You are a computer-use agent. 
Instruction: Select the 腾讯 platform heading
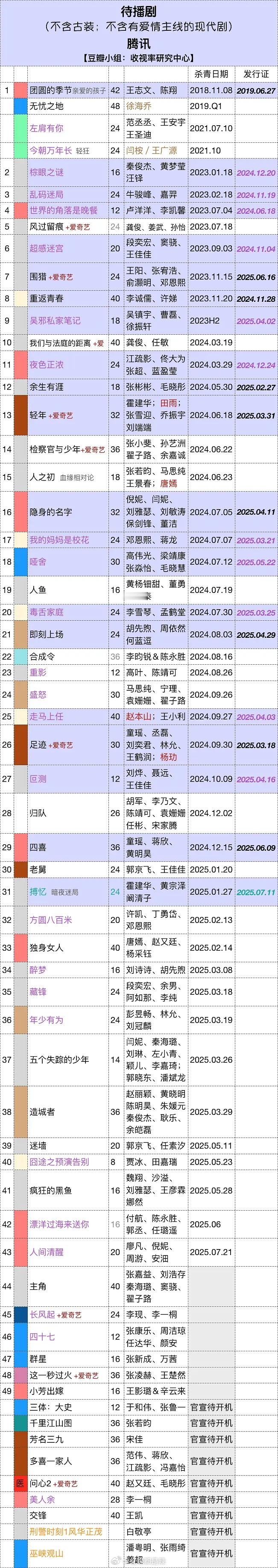click(x=139, y=44)
